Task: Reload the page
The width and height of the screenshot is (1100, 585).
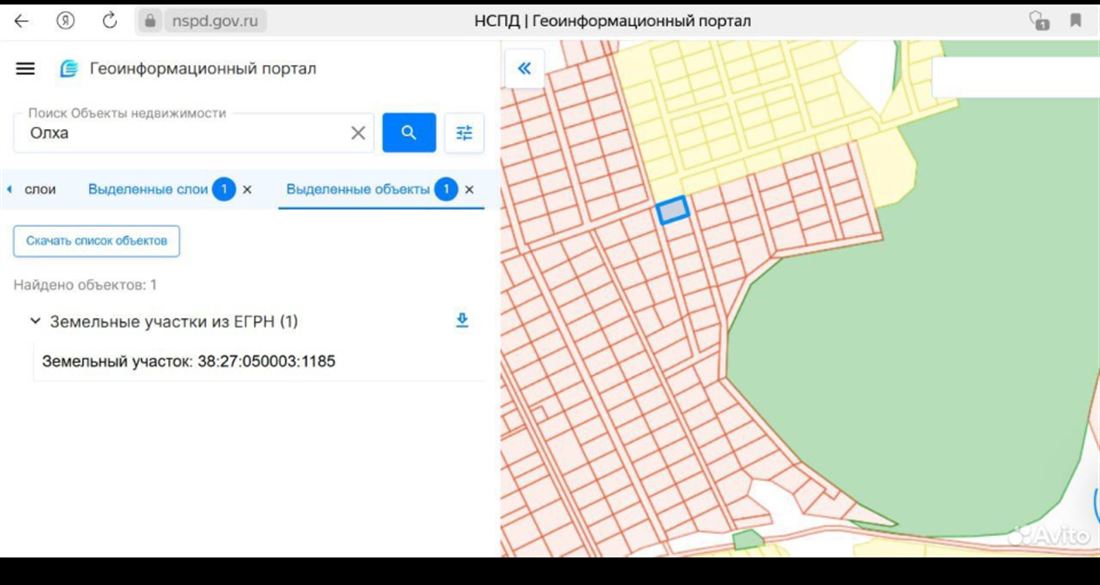Action: coord(109,21)
